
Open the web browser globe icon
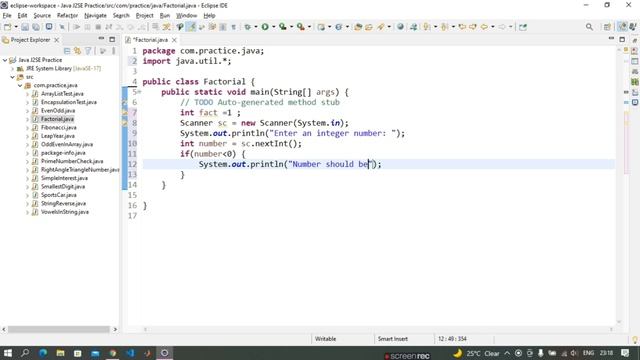[x=400, y=27]
